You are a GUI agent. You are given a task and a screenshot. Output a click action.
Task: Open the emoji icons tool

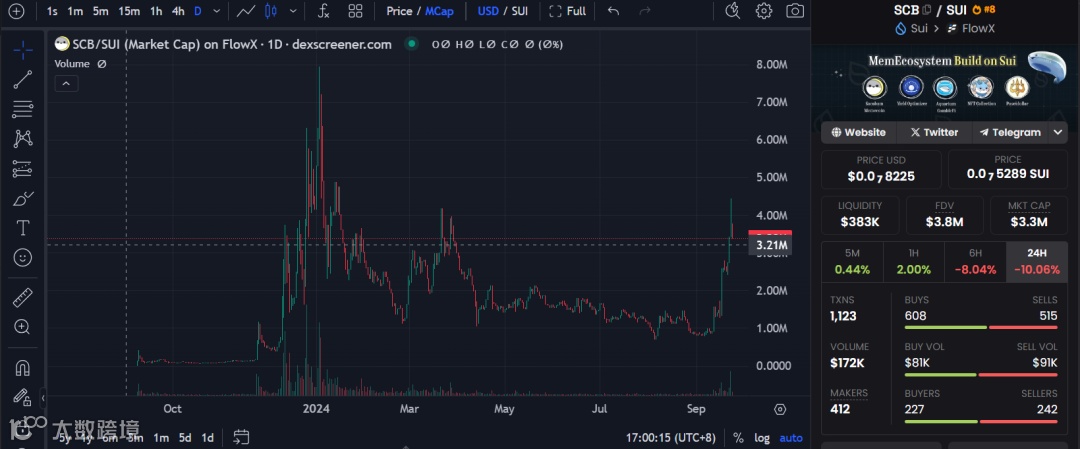point(23,258)
